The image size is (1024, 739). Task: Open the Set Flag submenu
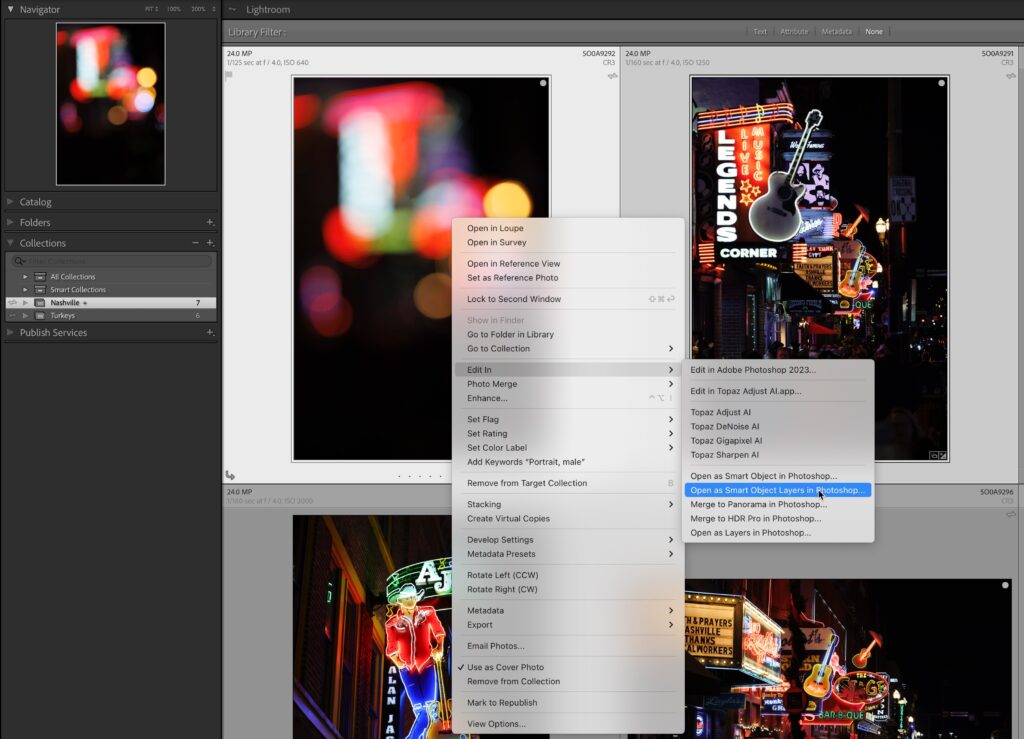pyautogui.click(x=568, y=419)
